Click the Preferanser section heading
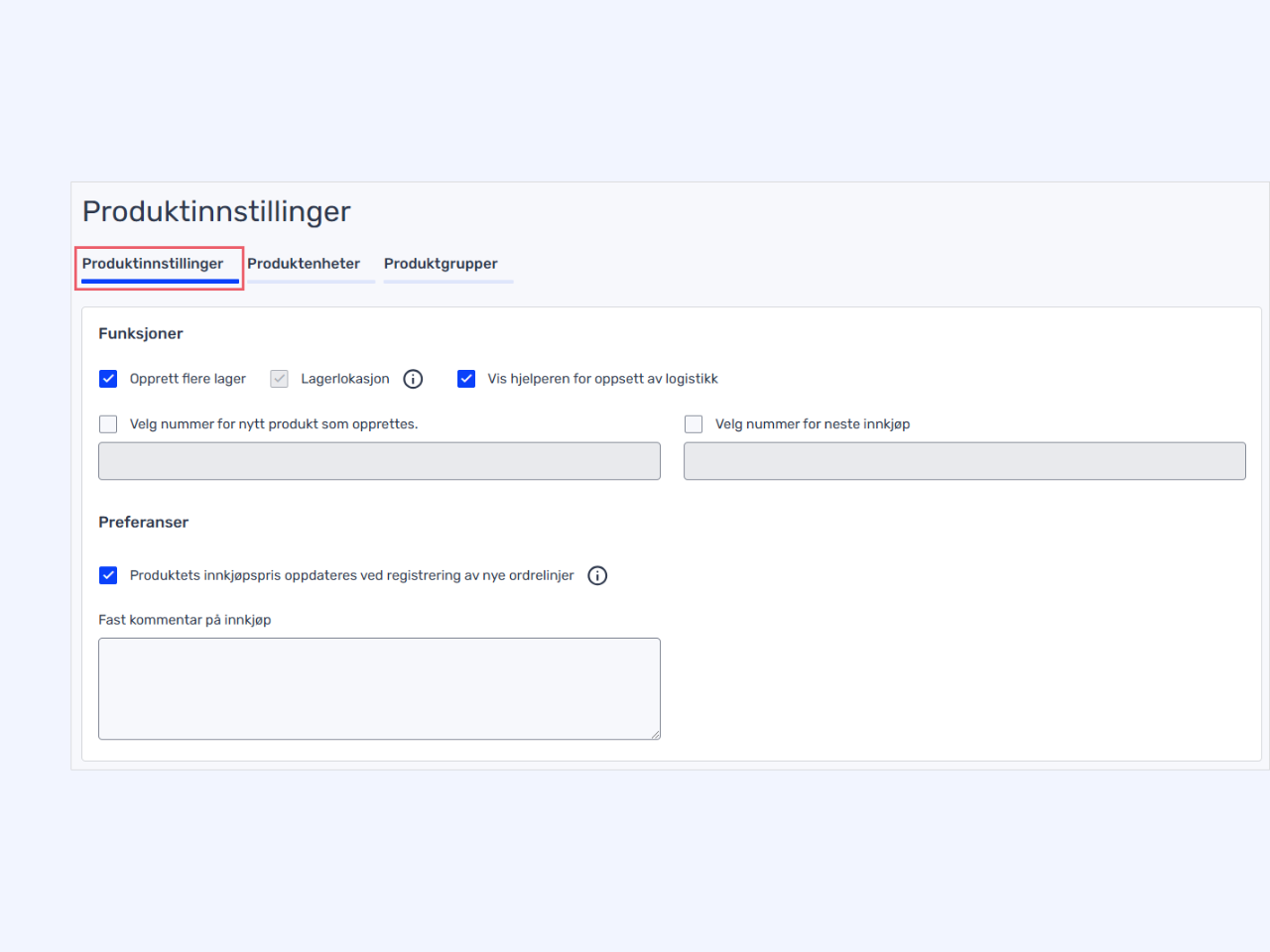Image resolution: width=1270 pixels, height=952 pixels. pyautogui.click(x=143, y=522)
